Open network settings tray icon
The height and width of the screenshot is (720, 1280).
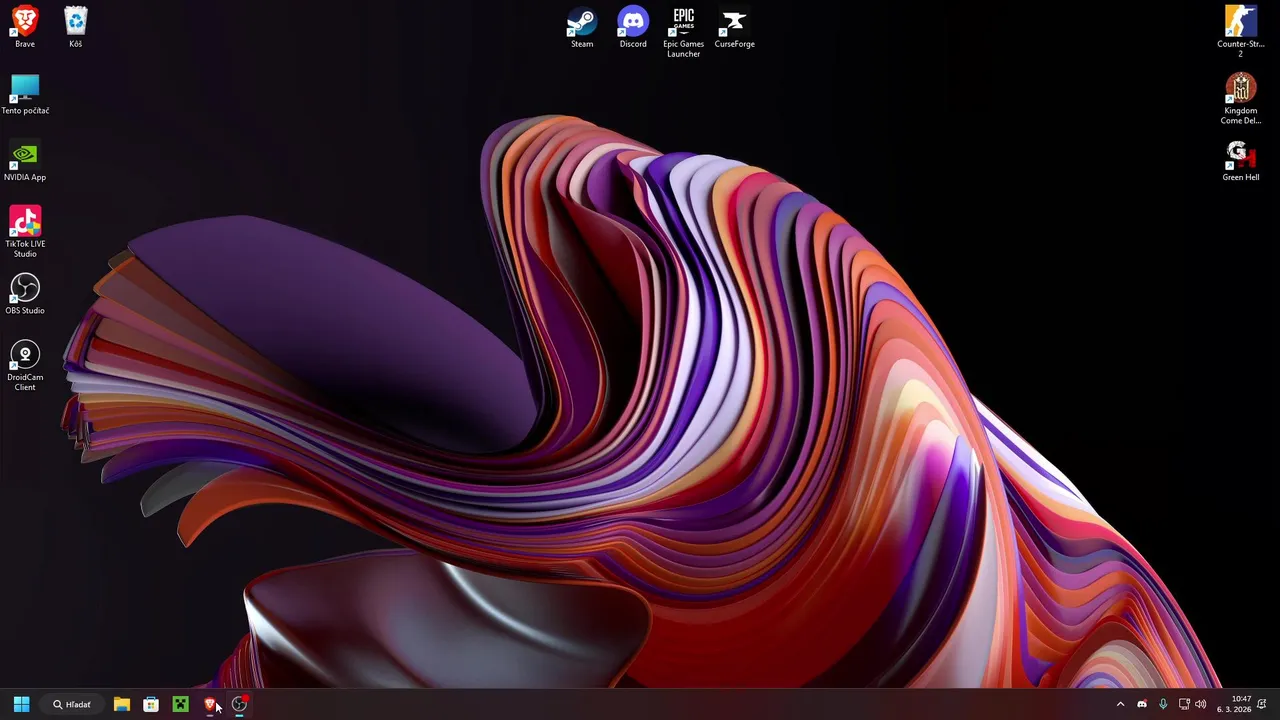[x=1184, y=705]
